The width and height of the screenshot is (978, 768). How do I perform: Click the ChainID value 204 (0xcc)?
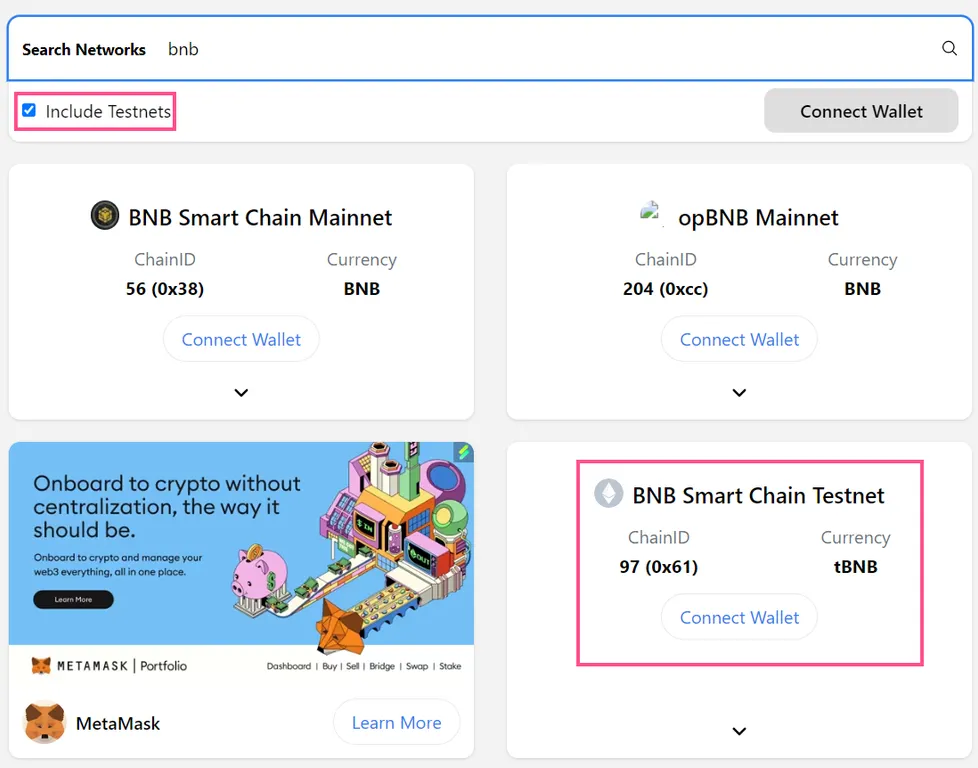666,289
